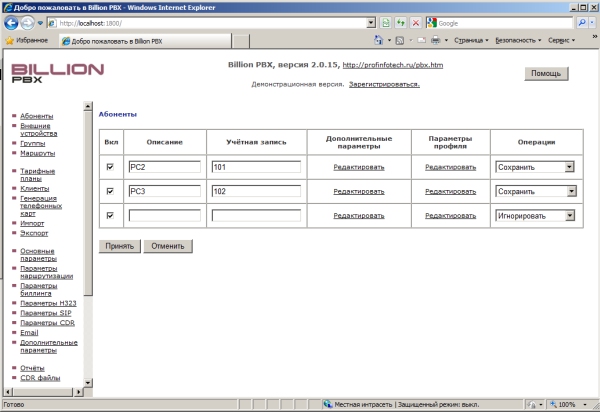Edit additional parameters for PC2 row
The width and height of the screenshot is (600, 412).
coord(359,167)
